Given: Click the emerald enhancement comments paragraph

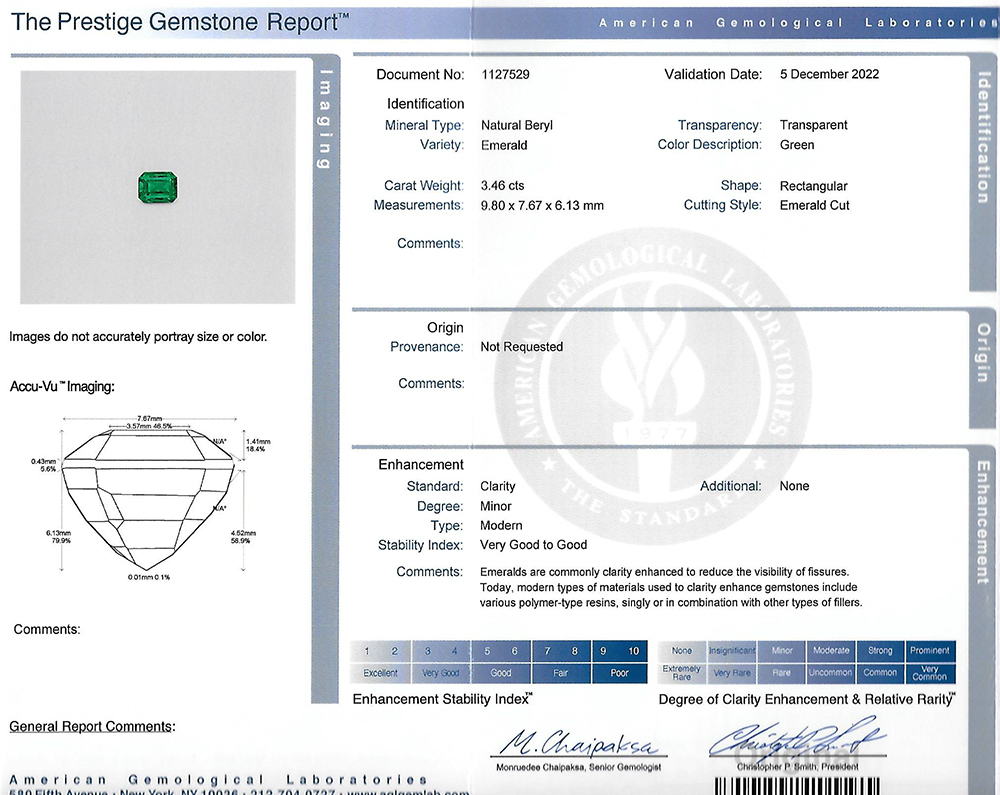Looking at the screenshot, I should pos(671,587).
